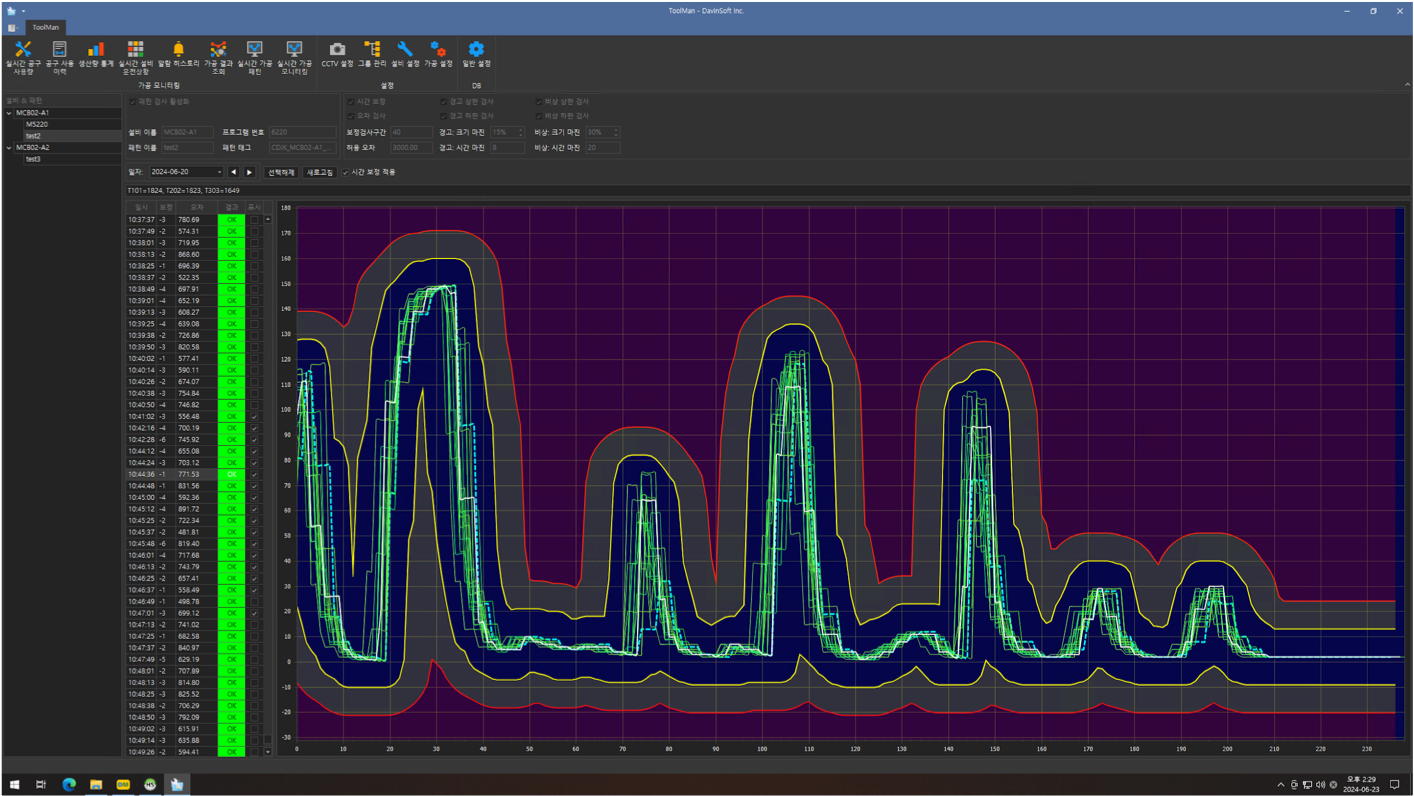The image size is (1414, 796).
Task: Open the 가공 결과 조회 icon
Action: (x=218, y=57)
